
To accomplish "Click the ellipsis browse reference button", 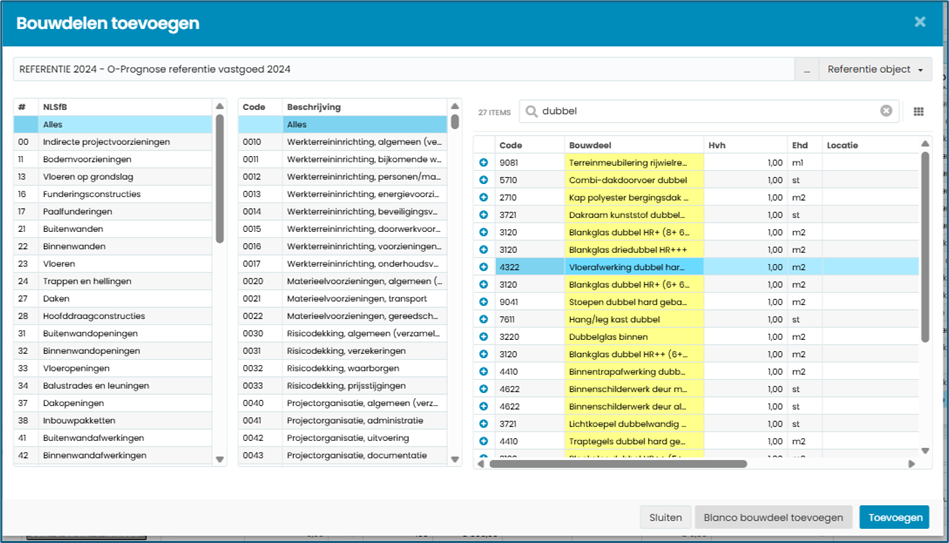I will point(807,69).
